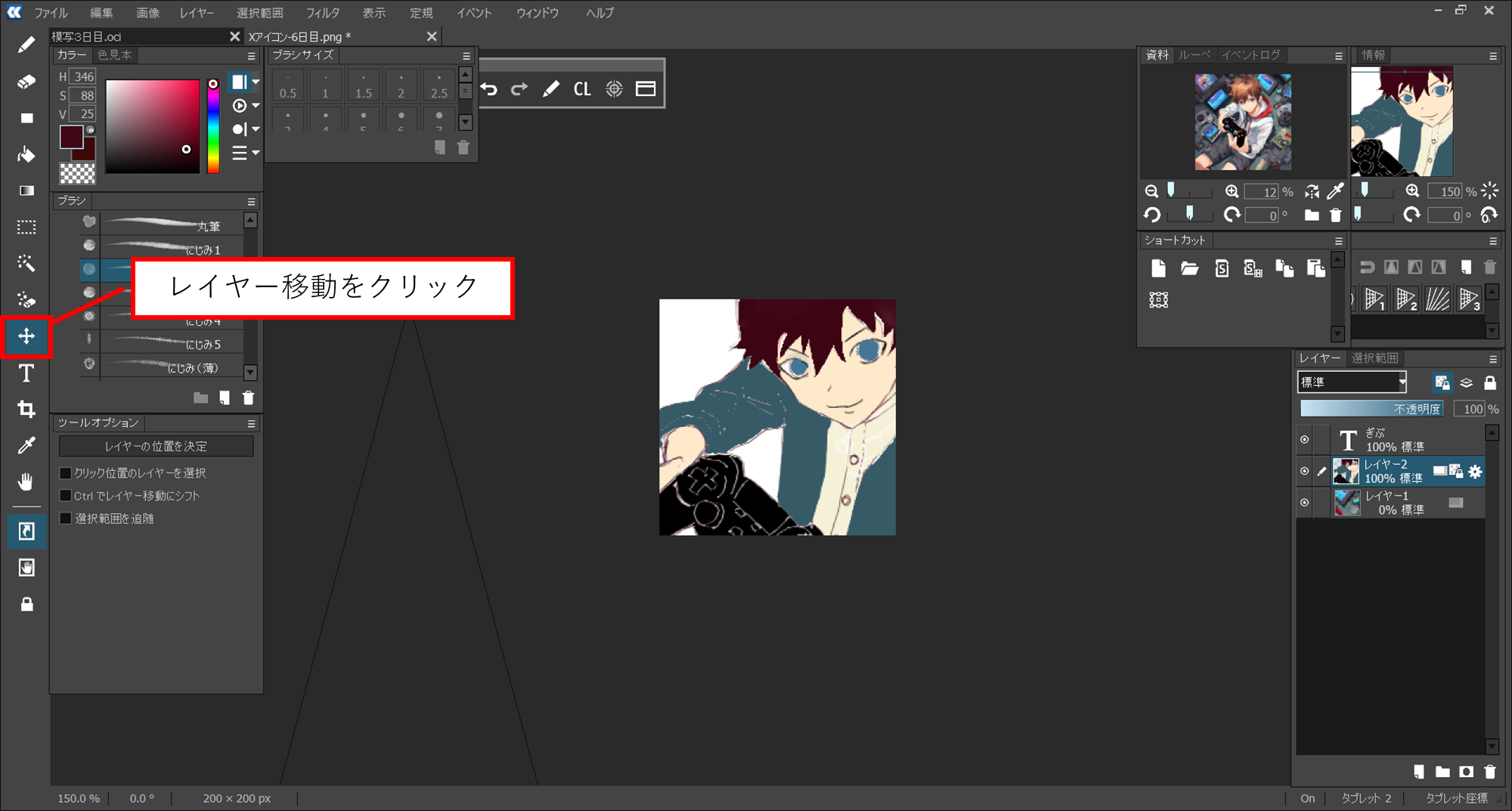Image resolution: width=1512 pixels, height=811 pixels.
Task: Select the Crop tool
Action: [26, 409]
